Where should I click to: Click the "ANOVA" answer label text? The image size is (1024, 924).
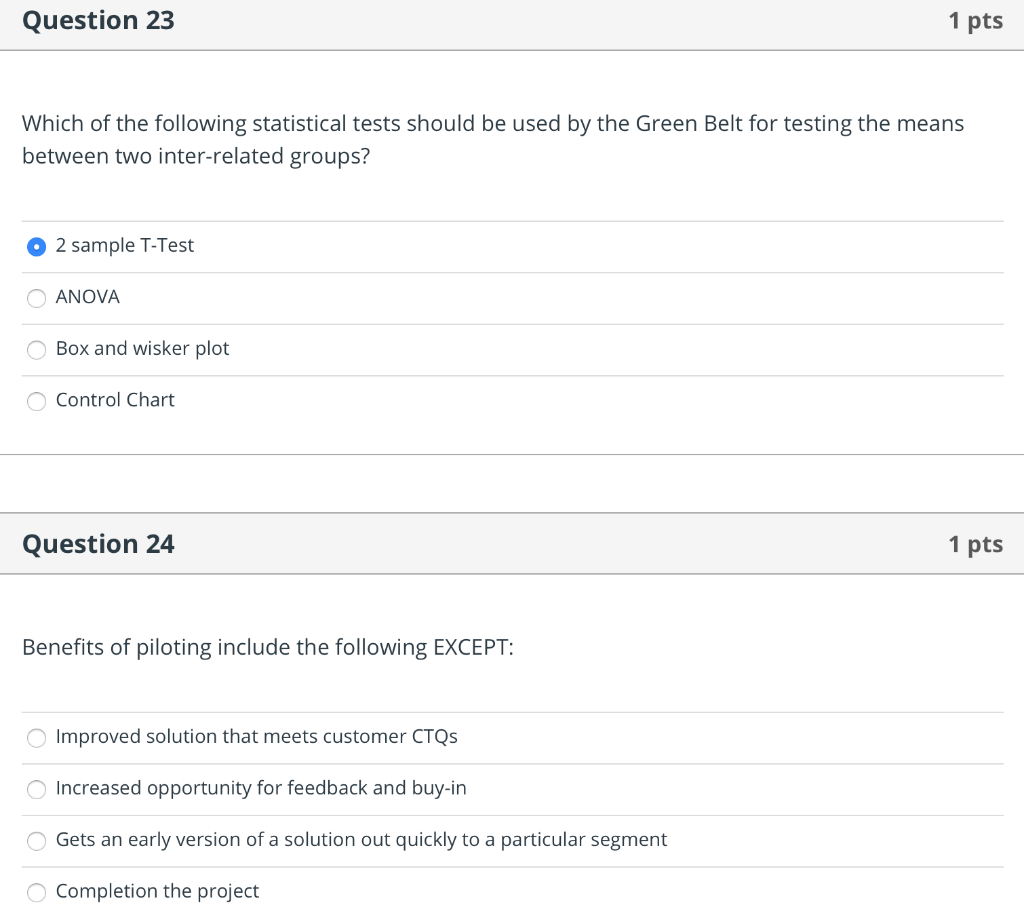click(87, 297)
